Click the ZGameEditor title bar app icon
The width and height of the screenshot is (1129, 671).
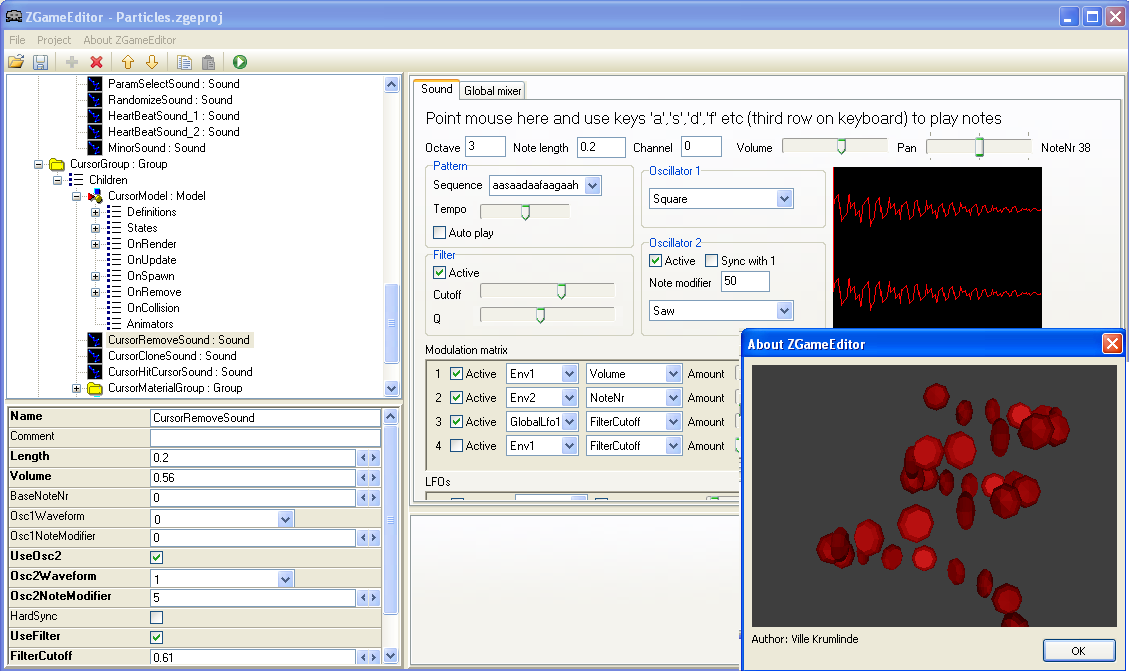pyautogui.click(x=14, y=16)
